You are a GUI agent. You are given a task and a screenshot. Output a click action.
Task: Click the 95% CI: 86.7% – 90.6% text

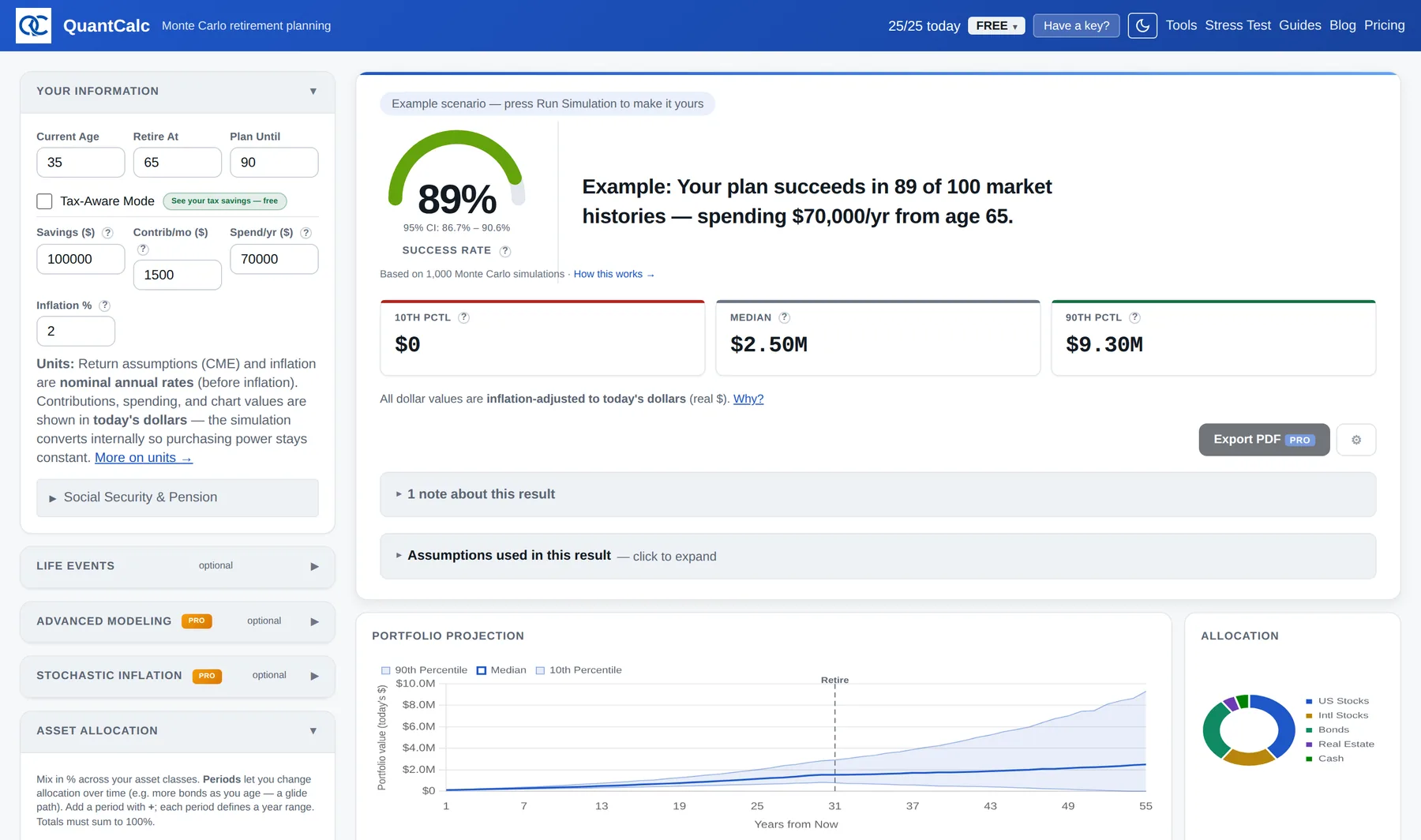click(456, 228)
